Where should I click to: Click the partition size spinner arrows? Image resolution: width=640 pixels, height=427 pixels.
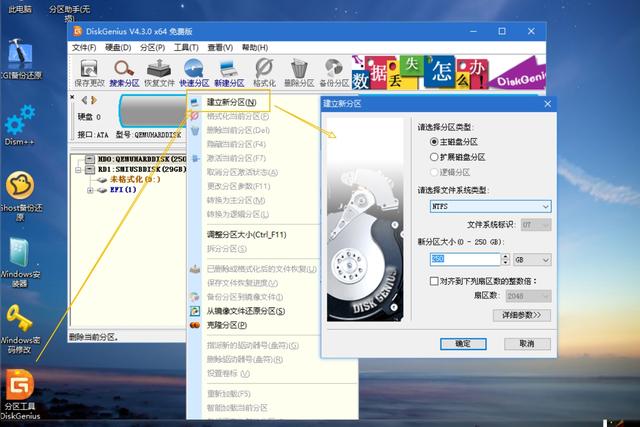coord(505,259)
